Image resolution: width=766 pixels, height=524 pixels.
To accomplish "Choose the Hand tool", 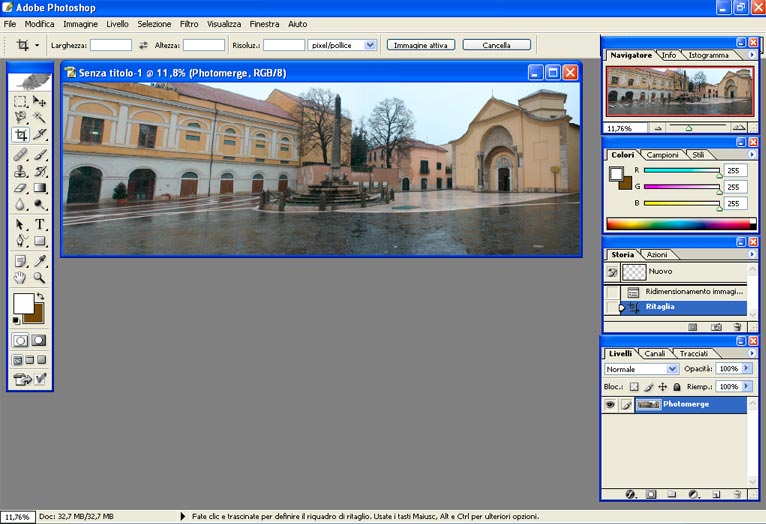I will 20,278.
